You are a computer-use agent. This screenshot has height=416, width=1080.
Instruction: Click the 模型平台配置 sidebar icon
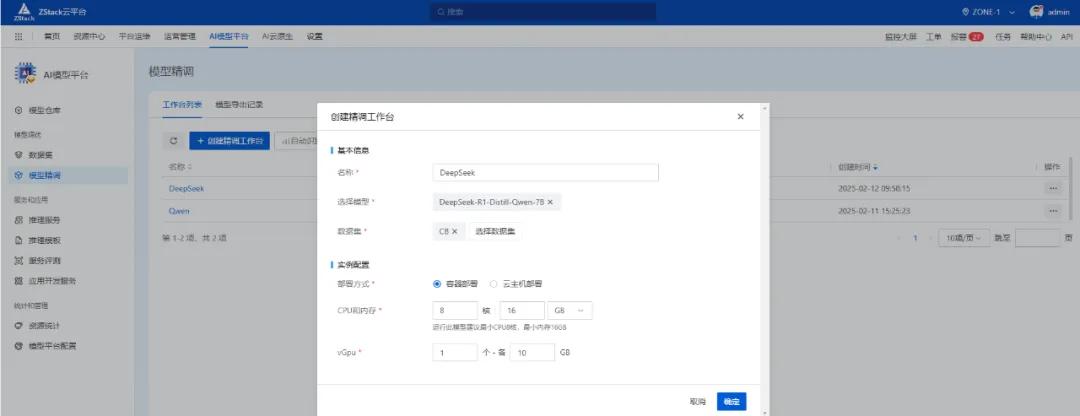pyautogui.click(x=19, y=346)
